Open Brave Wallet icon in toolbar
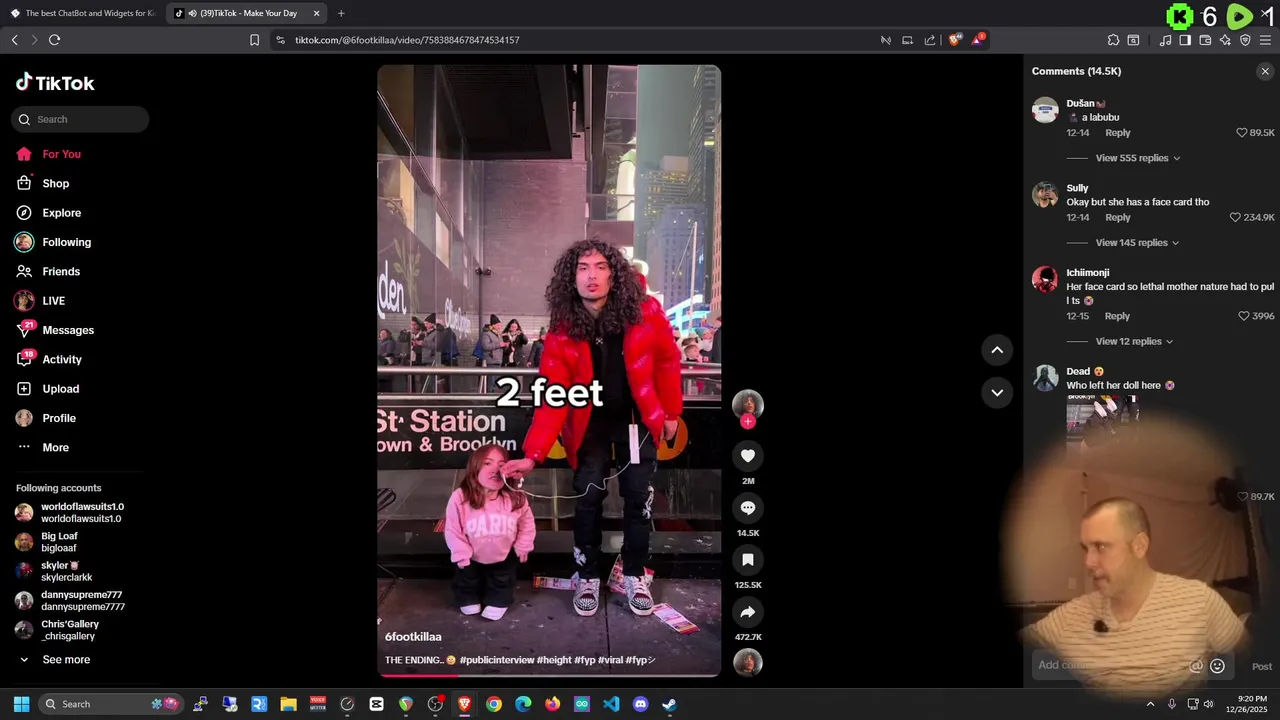1280x720 pixels. (x=1205, y=40)
